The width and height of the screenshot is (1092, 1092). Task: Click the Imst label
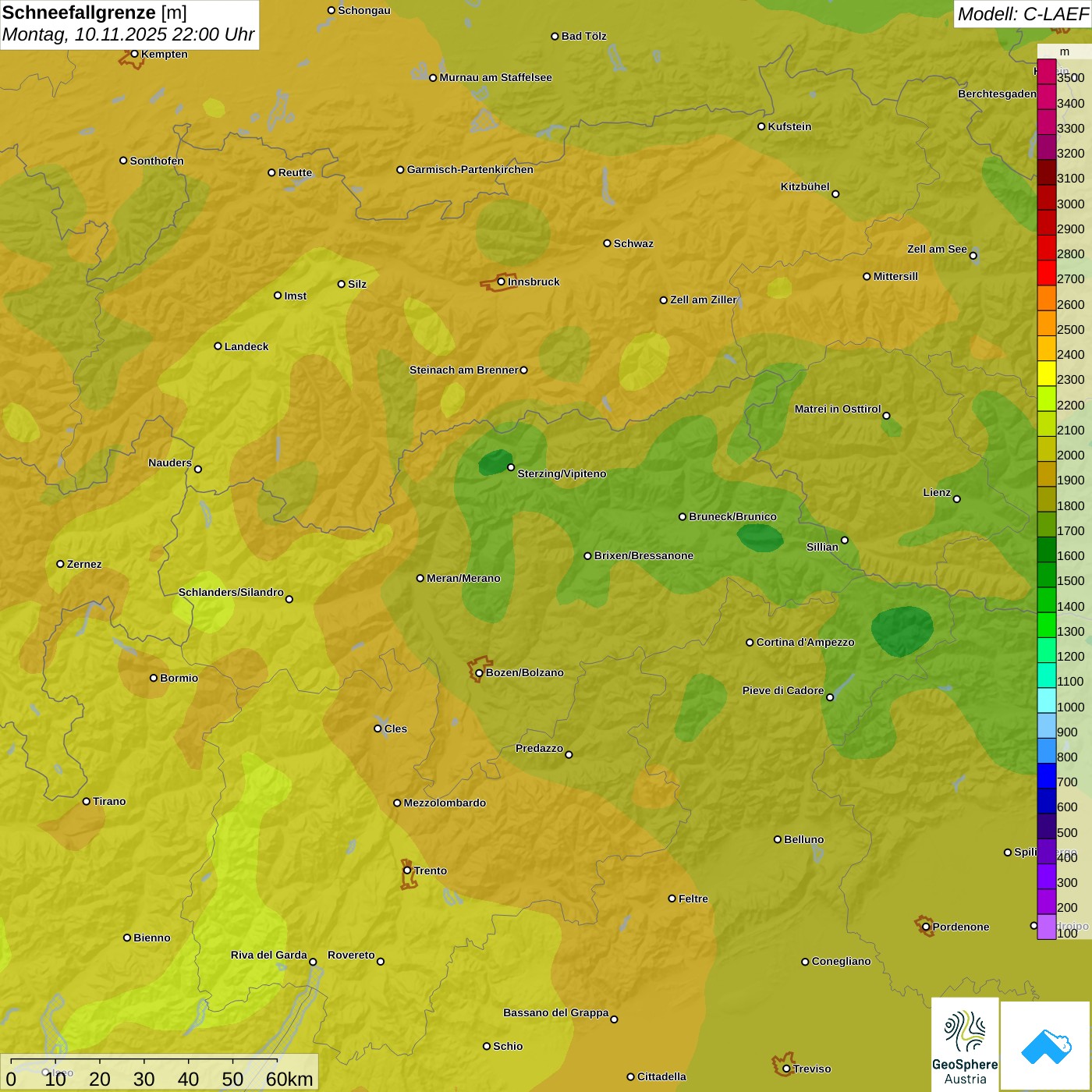click(295, 296)
